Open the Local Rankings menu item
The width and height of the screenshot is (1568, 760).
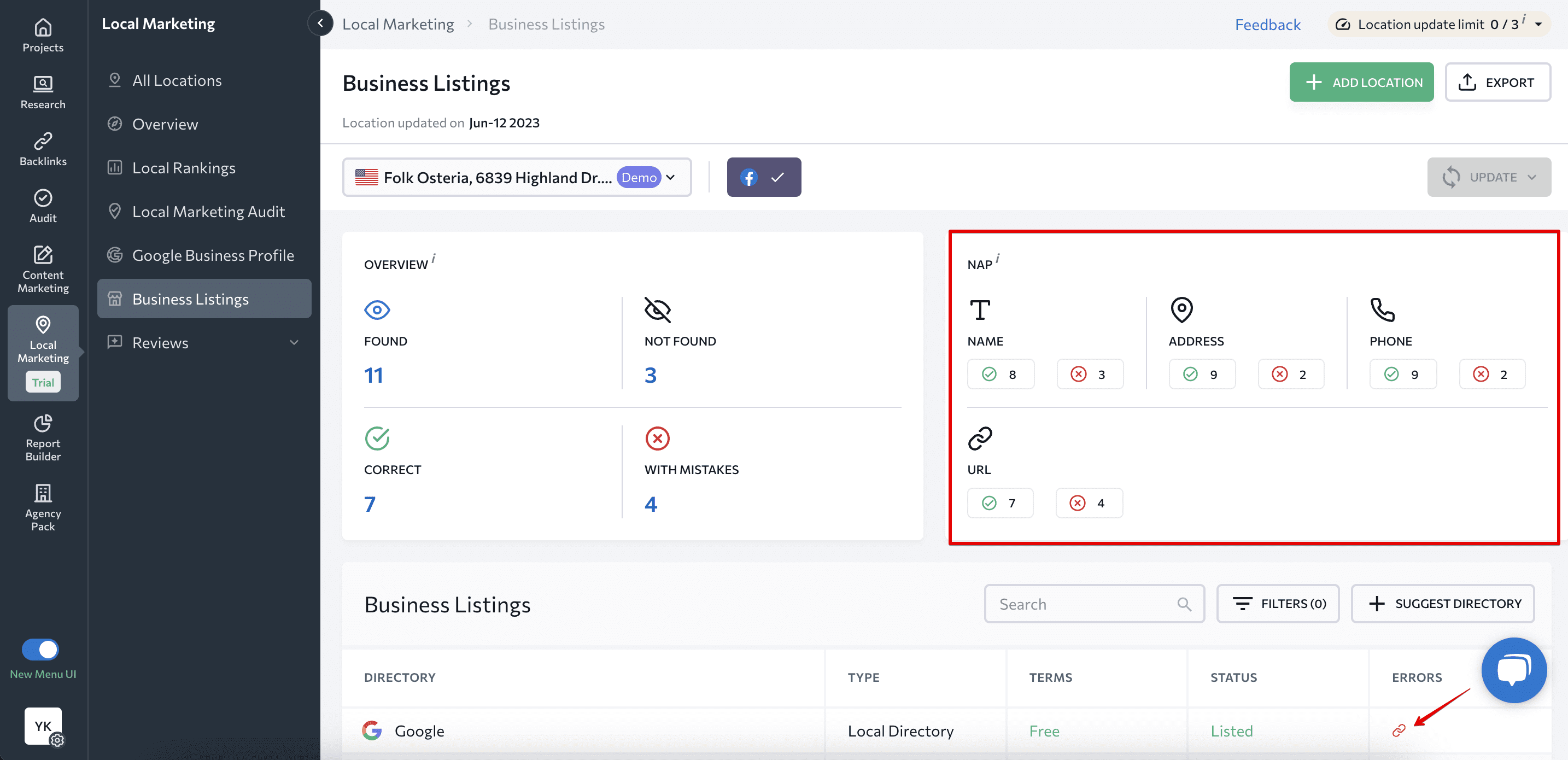tap(184, 167)
